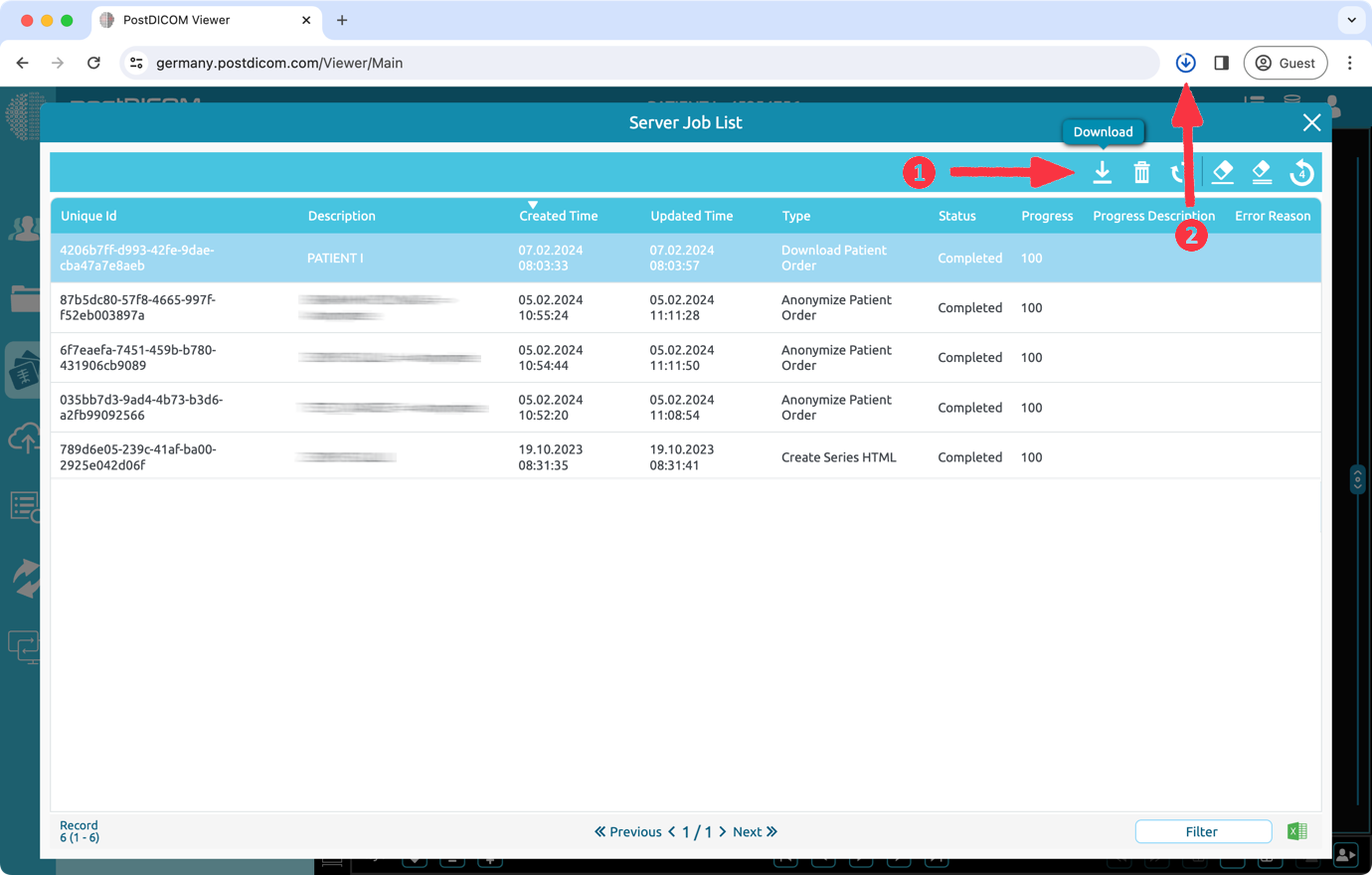
Task: Open a new browser tab
Action: (342, 20)
